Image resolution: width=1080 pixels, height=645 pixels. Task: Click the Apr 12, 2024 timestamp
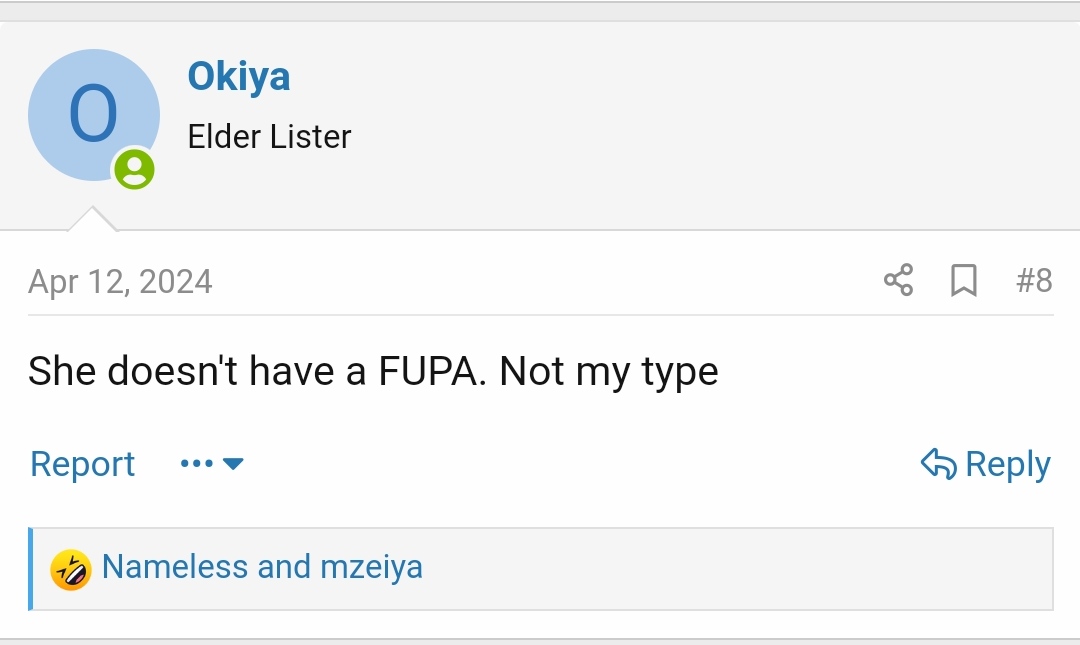[x=120, y=281]
